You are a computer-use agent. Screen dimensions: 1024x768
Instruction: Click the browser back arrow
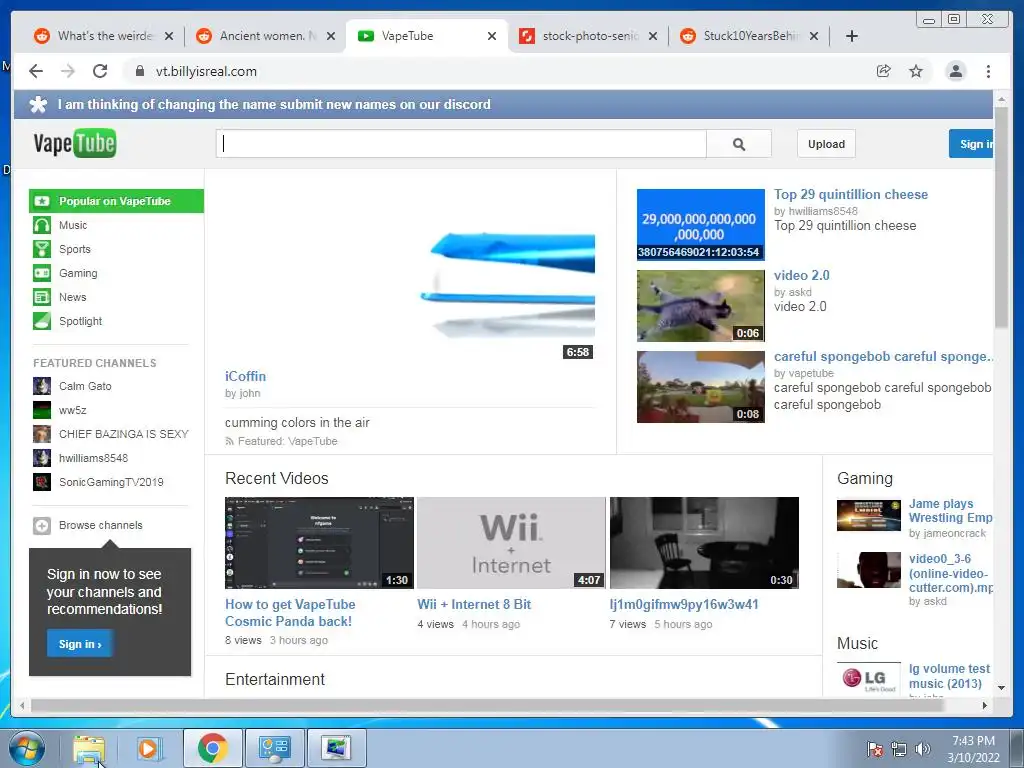click(36, 71)
